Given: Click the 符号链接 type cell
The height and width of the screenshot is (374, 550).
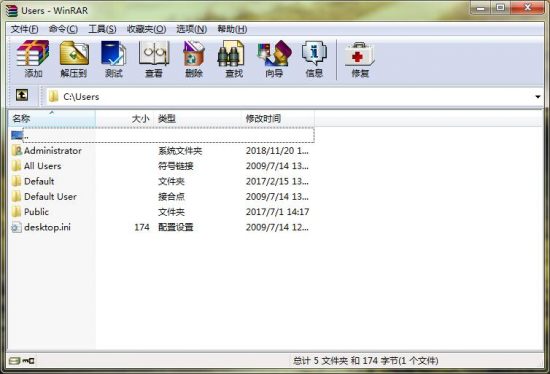Looking at the screenshot, I should pos(176,166).
